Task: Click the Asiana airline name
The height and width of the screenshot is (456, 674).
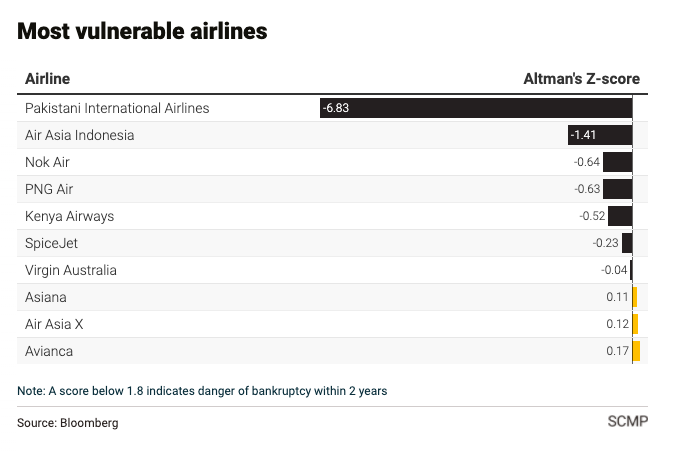Action: [x=46, y=297]
